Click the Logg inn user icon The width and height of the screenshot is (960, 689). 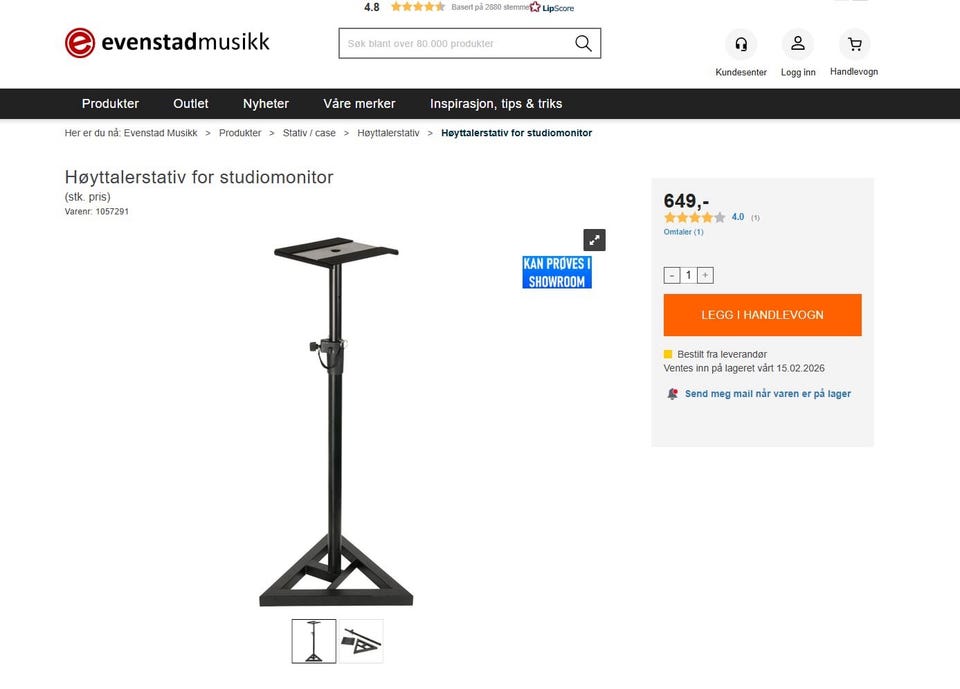click(797, 44)
